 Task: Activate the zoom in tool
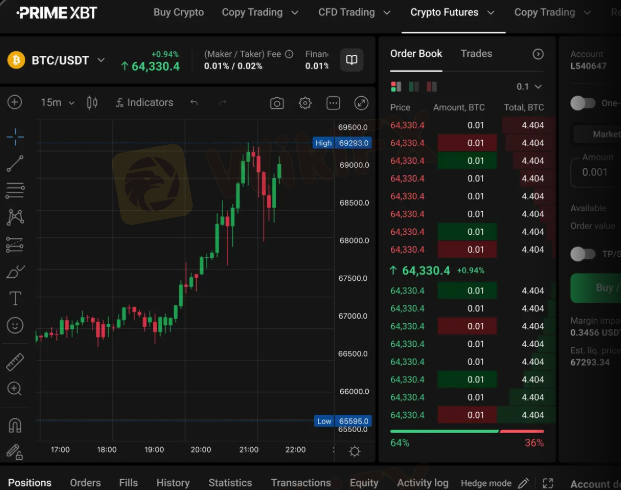(x=15, y=389)
